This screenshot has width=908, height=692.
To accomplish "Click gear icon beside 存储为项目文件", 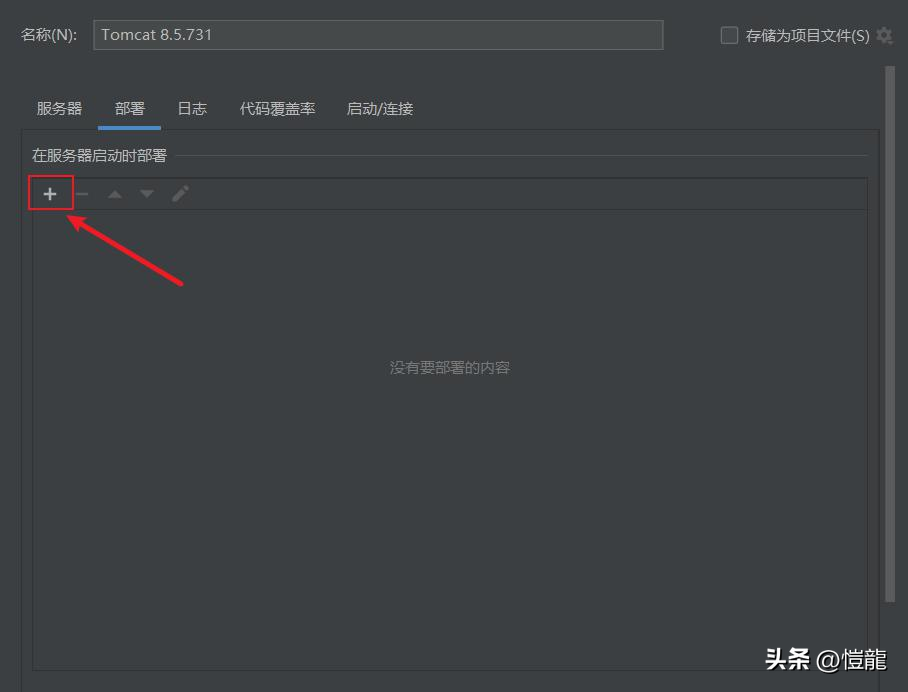I will [x=884, y=35].
